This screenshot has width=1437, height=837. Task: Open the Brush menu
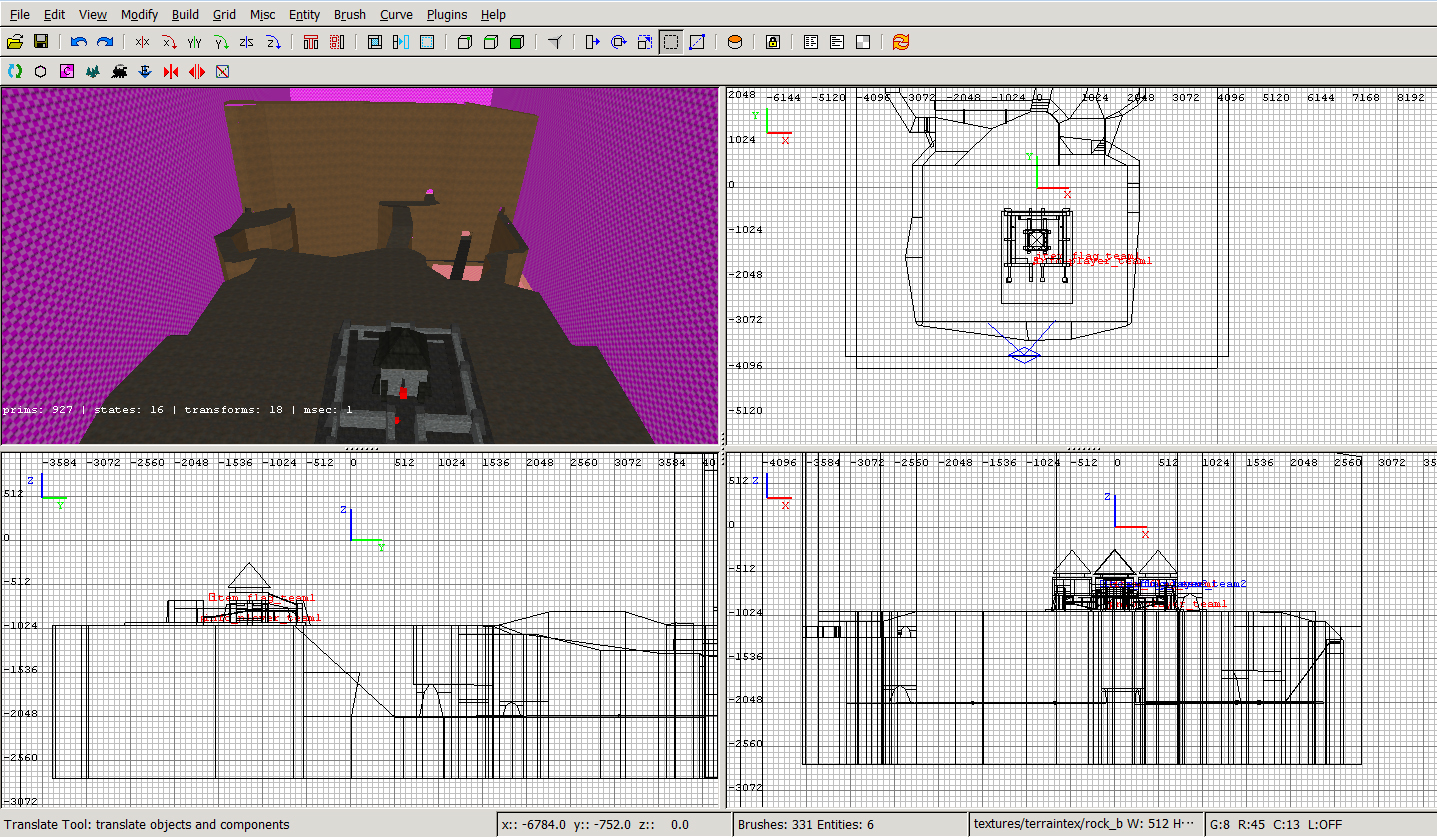point(350,15)
